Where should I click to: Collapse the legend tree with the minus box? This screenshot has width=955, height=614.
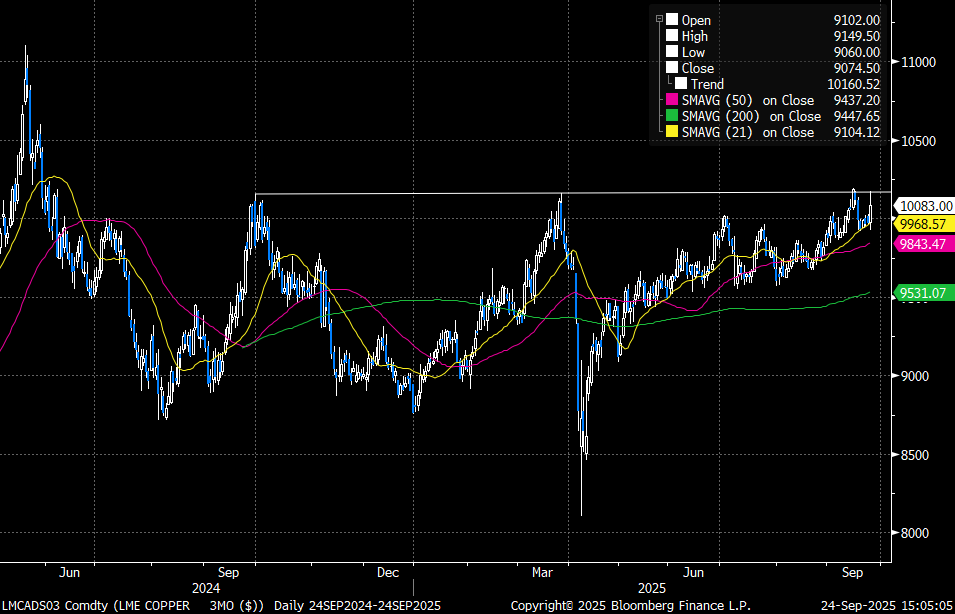point(659,20)
